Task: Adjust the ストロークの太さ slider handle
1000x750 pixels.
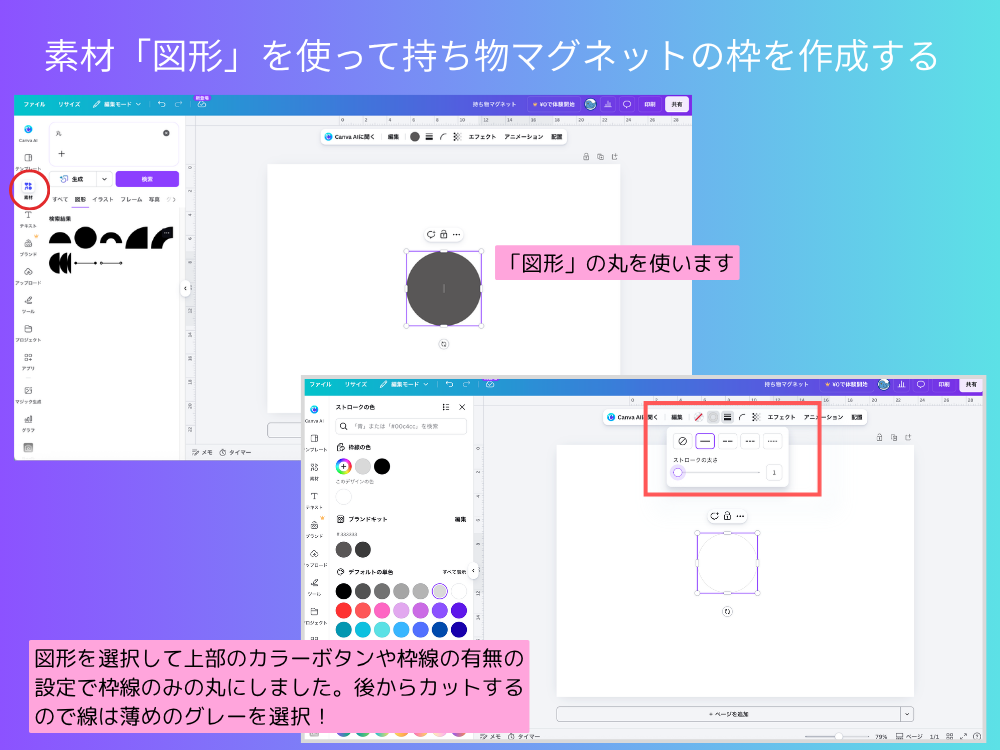Action: pyautogui.click(x=678, y=473)
